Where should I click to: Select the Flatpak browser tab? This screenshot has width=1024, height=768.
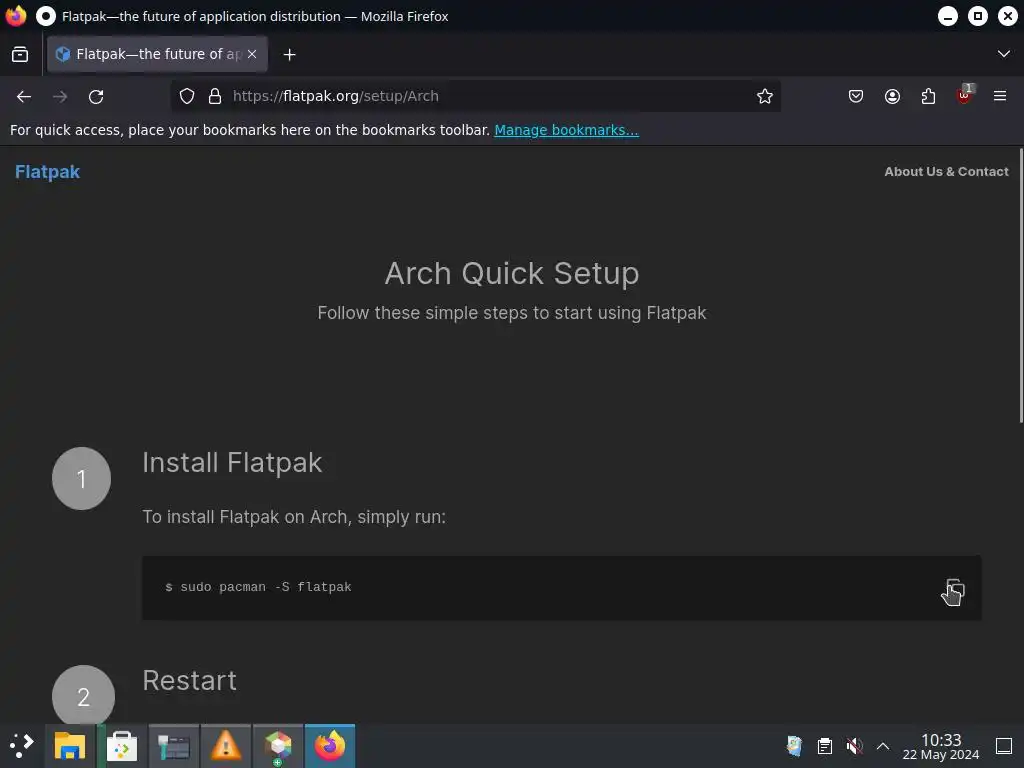[x=157, y=54]
